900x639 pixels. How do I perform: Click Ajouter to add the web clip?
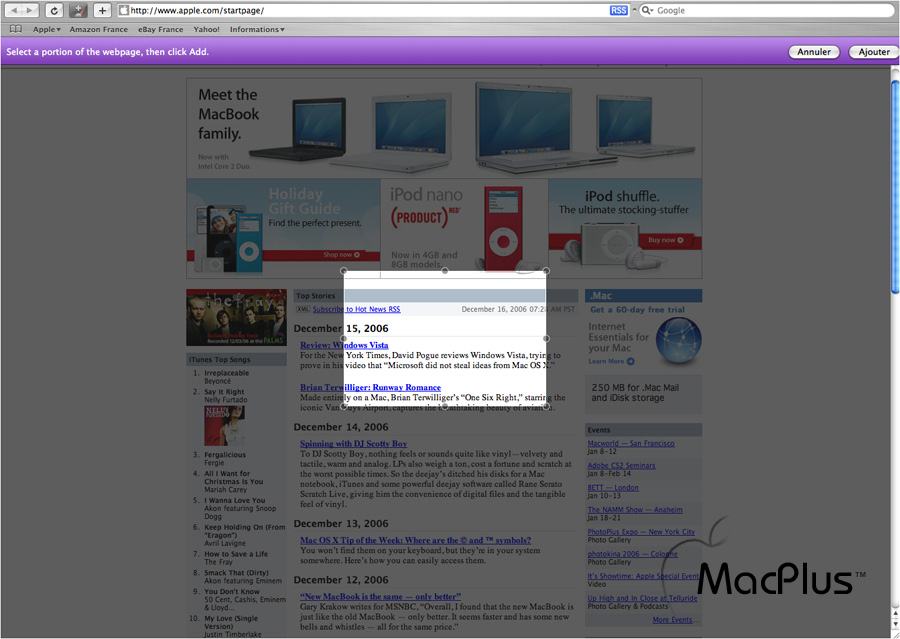point(874,52)
